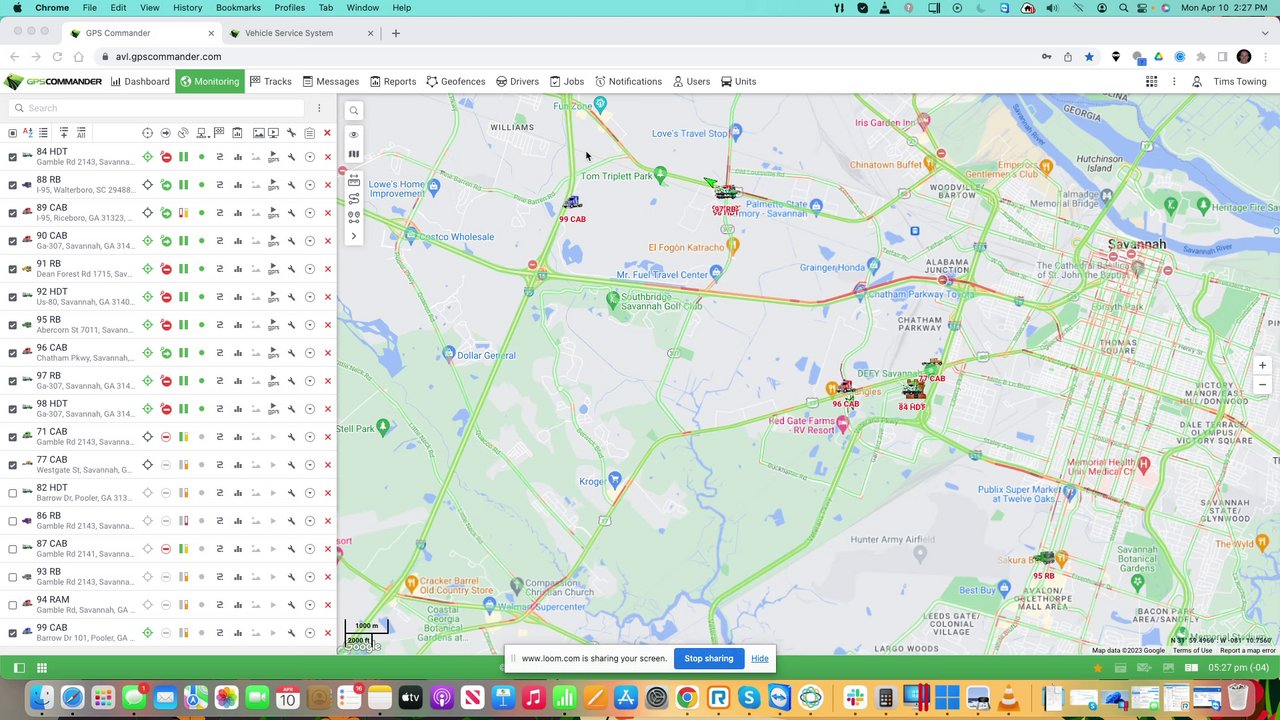The width and height of the screenshot is (1280, 720).
Task: Select the route tool on map toolbar
Action: coord(353,198)
